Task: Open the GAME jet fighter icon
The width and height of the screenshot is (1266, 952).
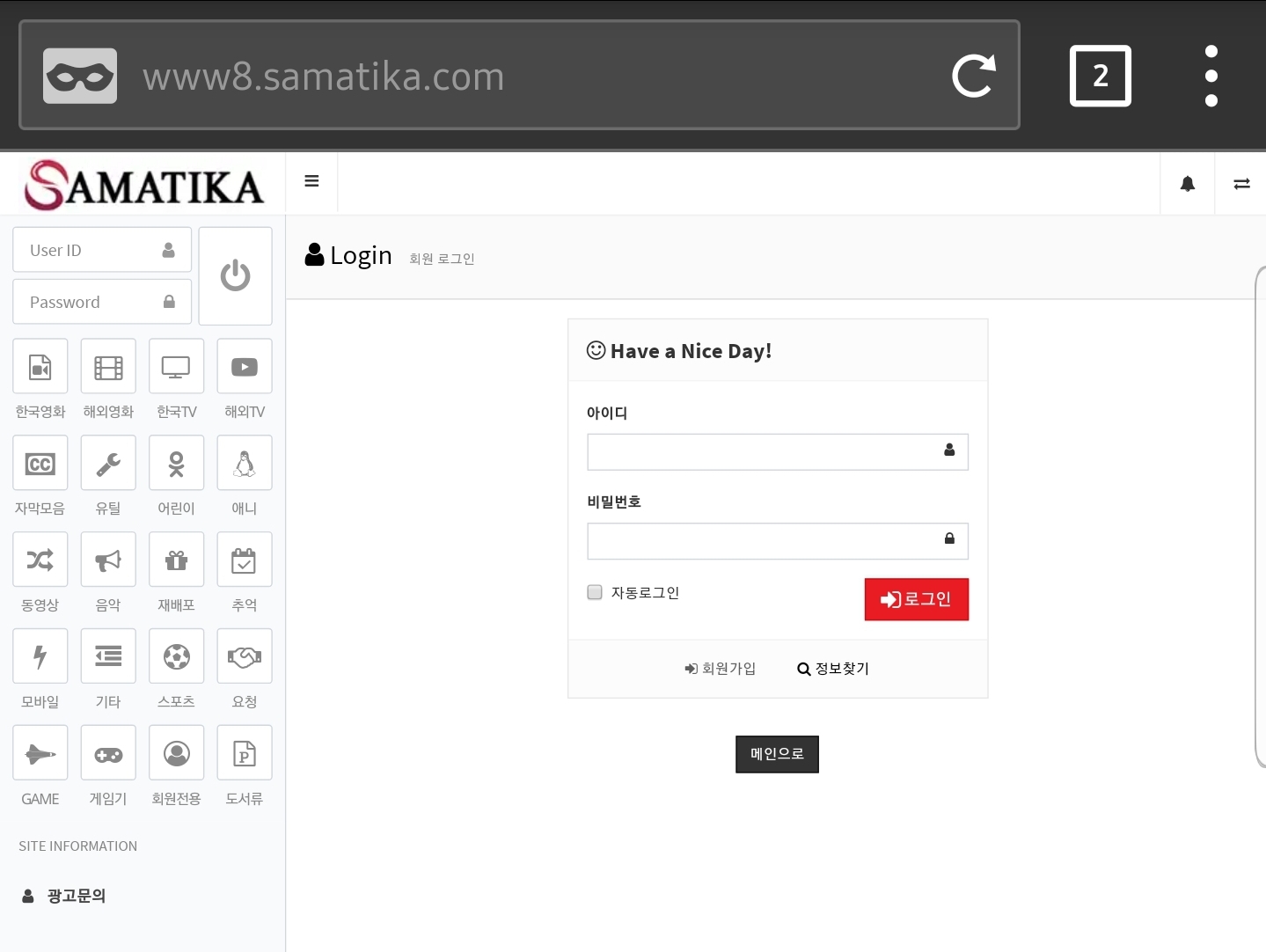Action: point(40,753)
